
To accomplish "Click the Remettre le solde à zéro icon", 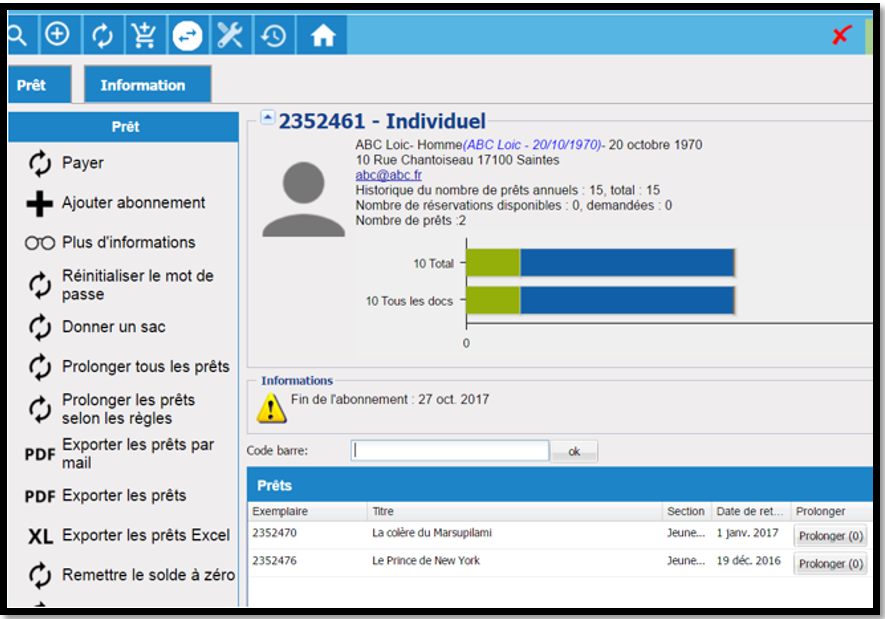I will (x=40, y=575).
